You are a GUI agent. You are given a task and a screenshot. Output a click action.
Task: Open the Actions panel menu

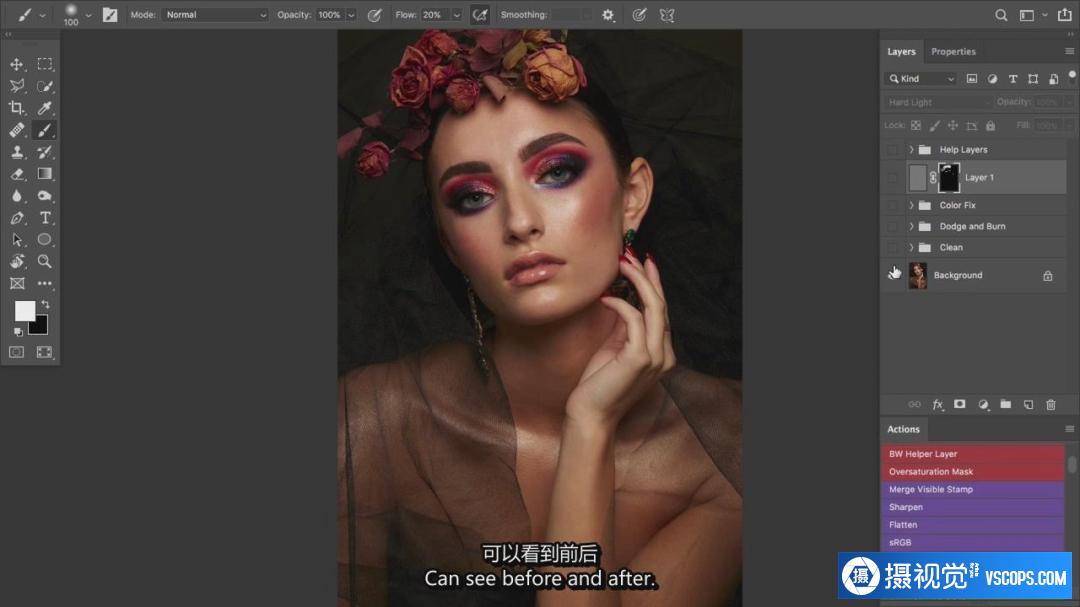[1069, 429]
